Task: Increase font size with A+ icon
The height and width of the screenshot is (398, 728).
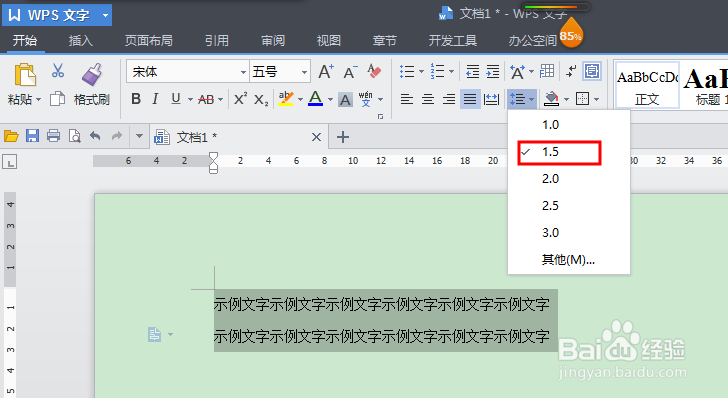Action: 326,72
